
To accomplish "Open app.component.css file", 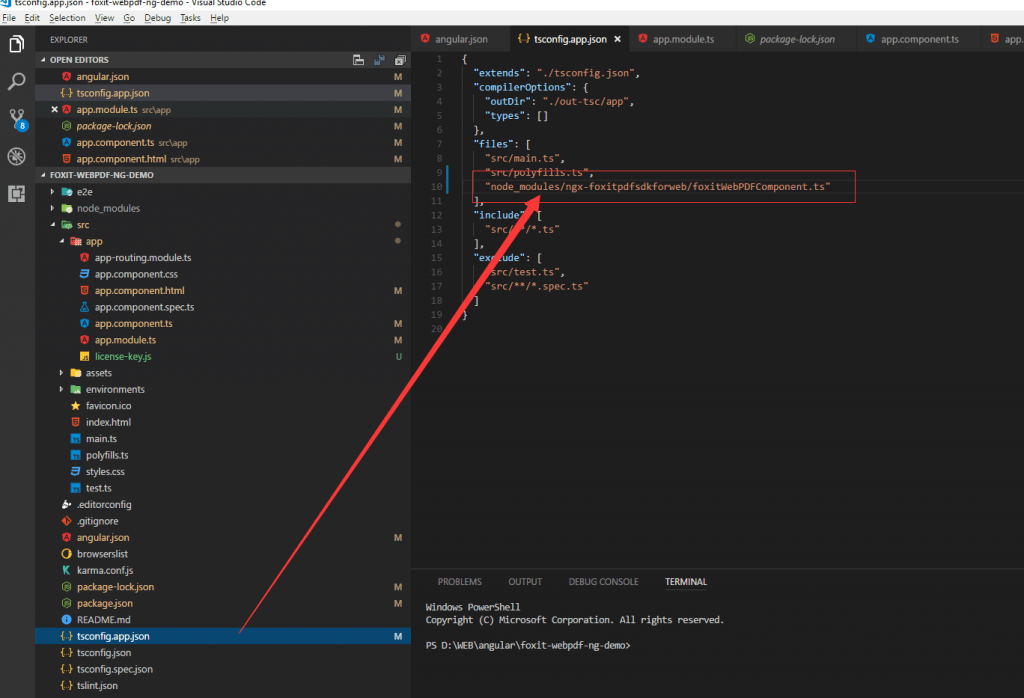I will (223, 274).
